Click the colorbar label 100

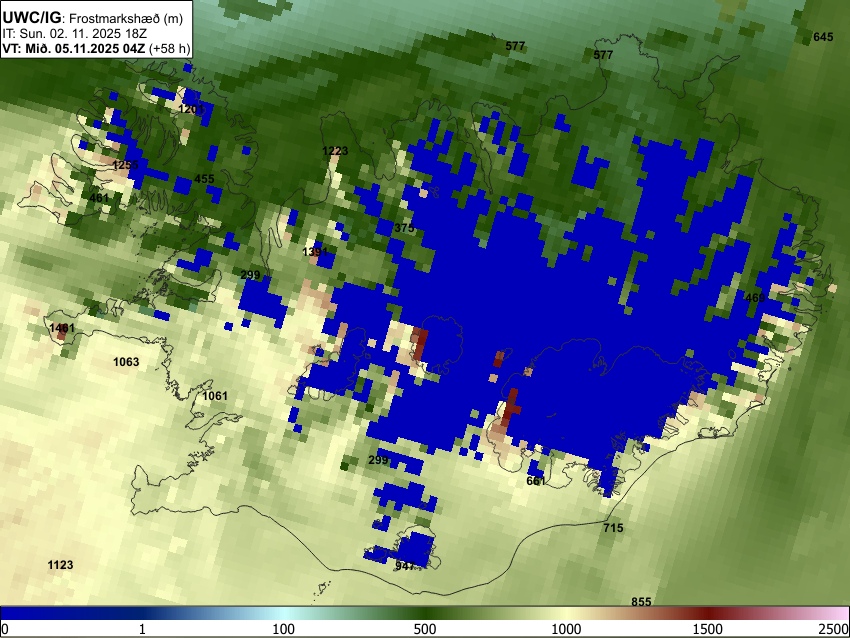pos(283,629)
